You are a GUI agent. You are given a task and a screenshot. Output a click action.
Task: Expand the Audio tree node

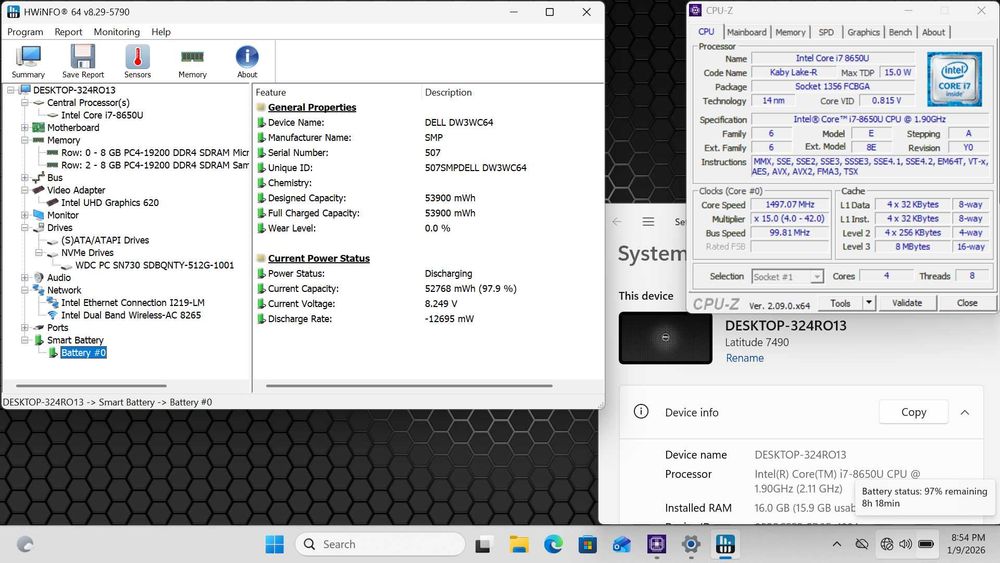(x=24, y=277)
